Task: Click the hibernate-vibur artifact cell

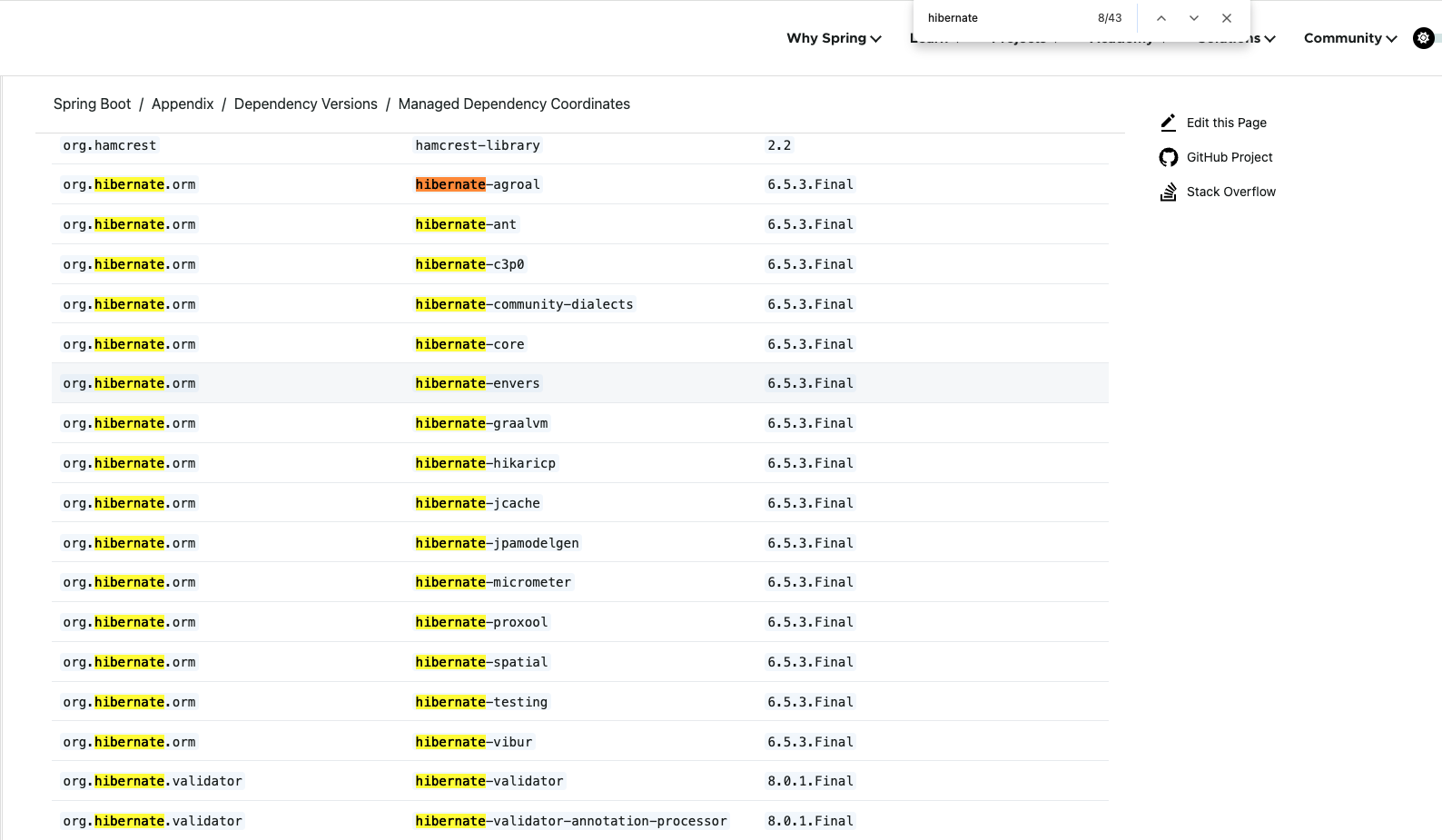Action: [x=474, y=742]
